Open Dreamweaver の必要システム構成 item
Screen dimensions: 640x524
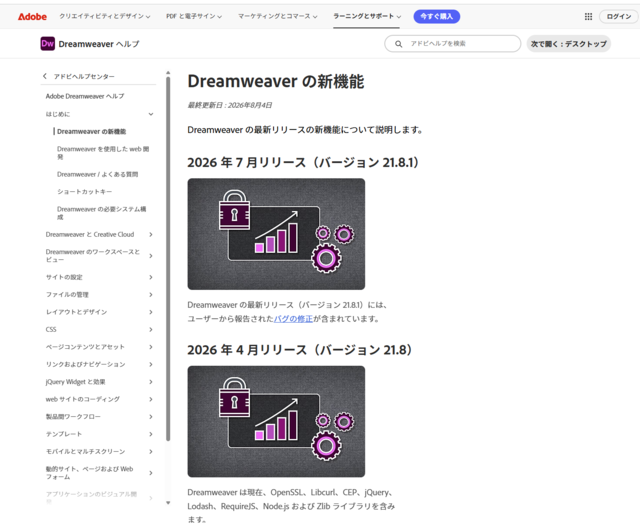click(x=102, y=213)
